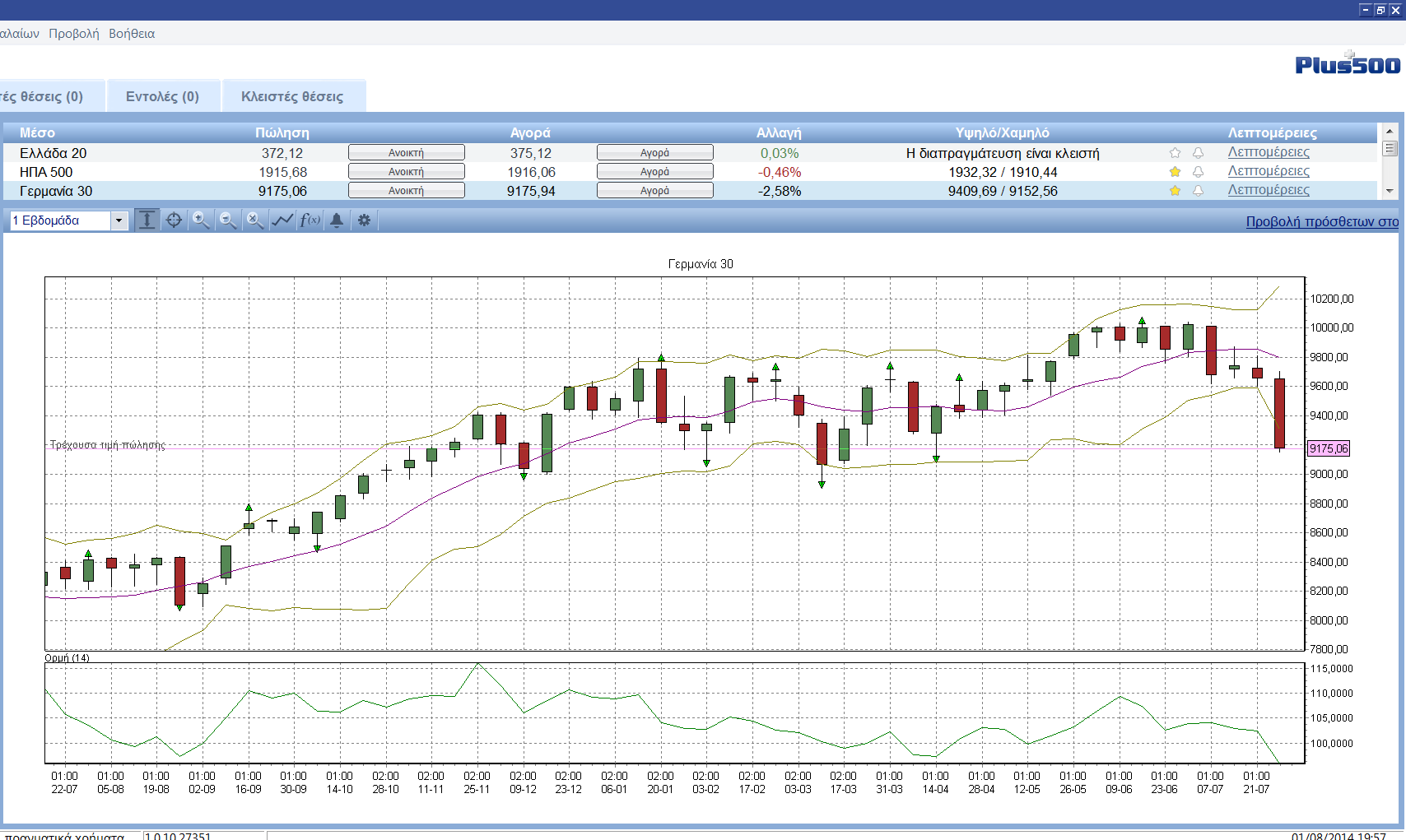Select the crosshair tool in chart toolbar

tap(174, 220)
